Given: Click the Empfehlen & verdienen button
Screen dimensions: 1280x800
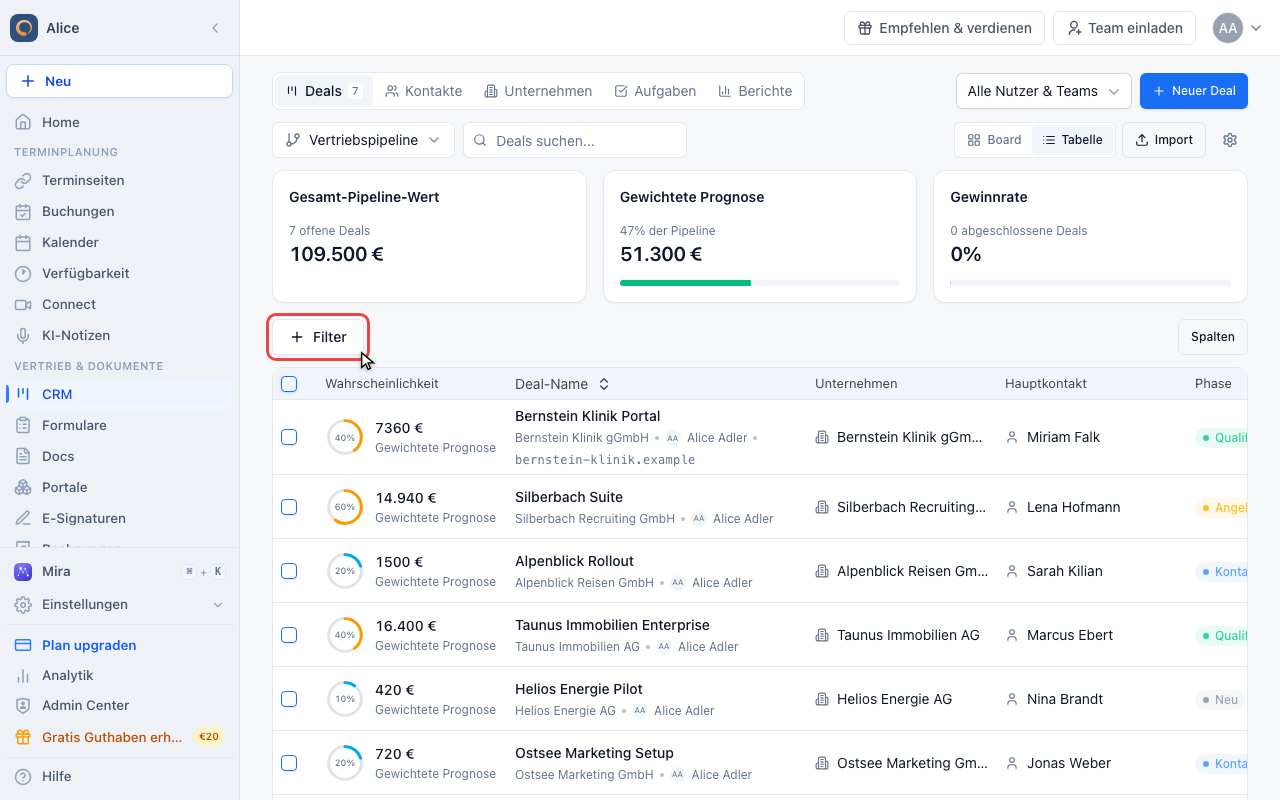Looking at the screenshot, I should tap(944, 28).
